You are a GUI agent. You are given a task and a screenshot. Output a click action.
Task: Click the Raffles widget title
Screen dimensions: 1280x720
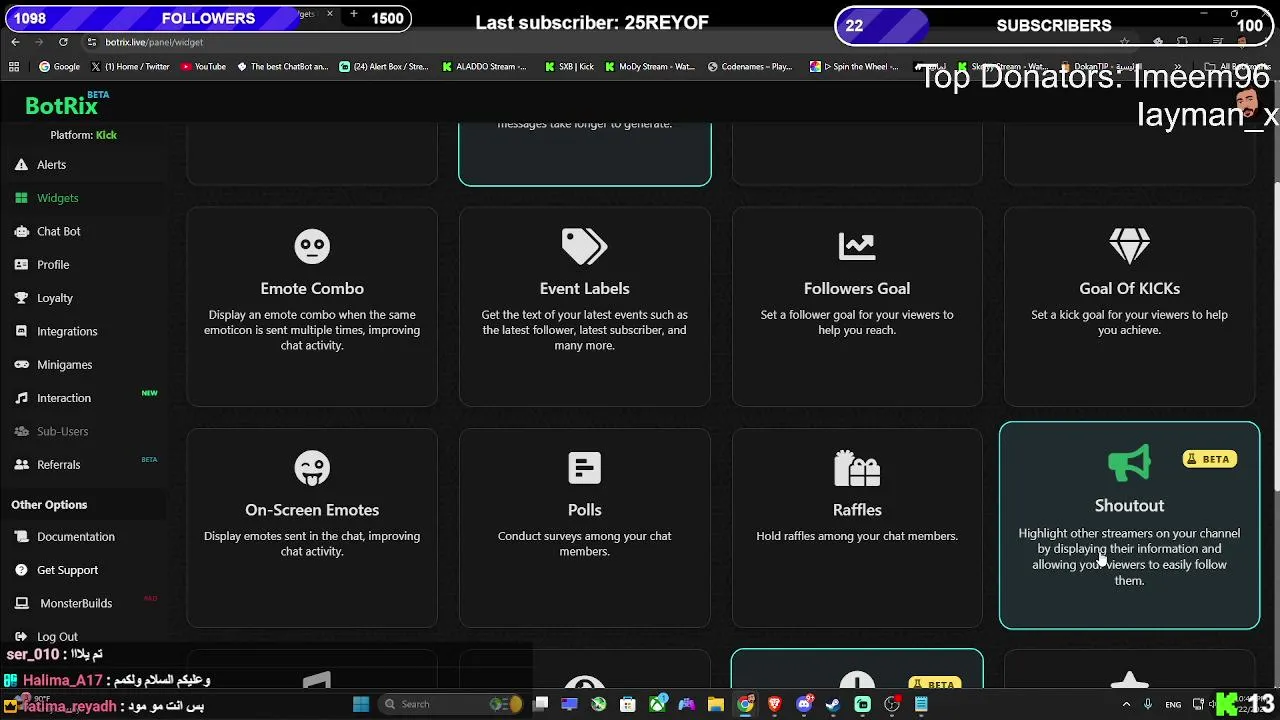857,510
